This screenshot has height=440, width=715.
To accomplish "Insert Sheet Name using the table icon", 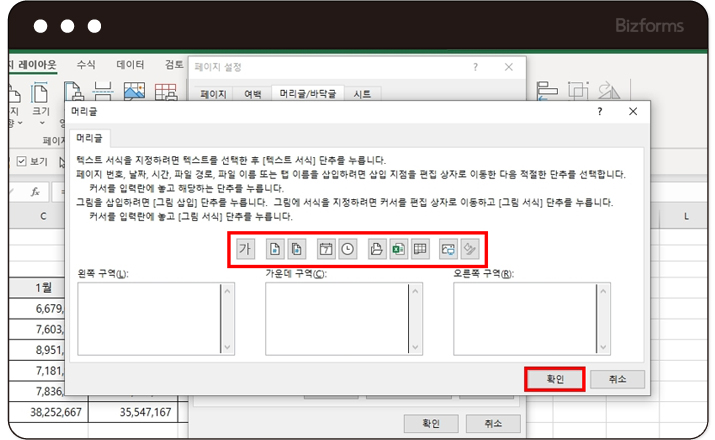I will click(420, 249).
